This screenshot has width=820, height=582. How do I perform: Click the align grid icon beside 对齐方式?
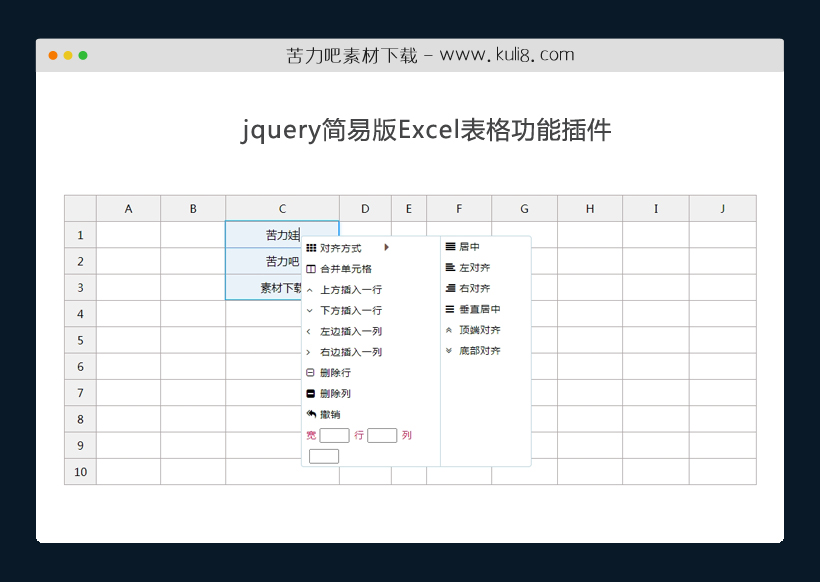tap(311, 246)
